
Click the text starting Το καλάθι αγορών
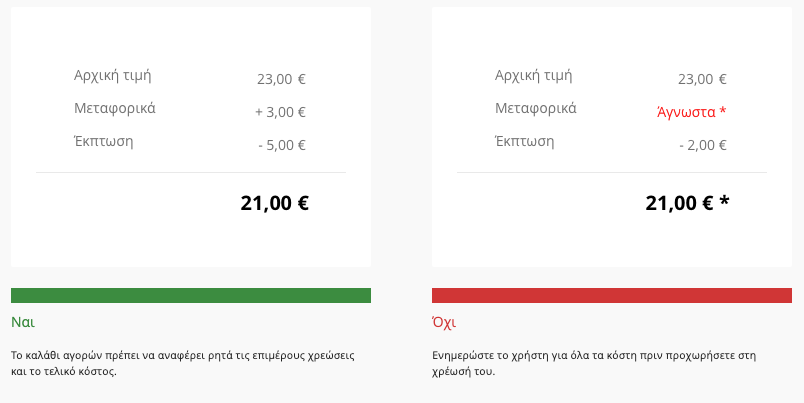pyautogui.click(x=183, y=363)
